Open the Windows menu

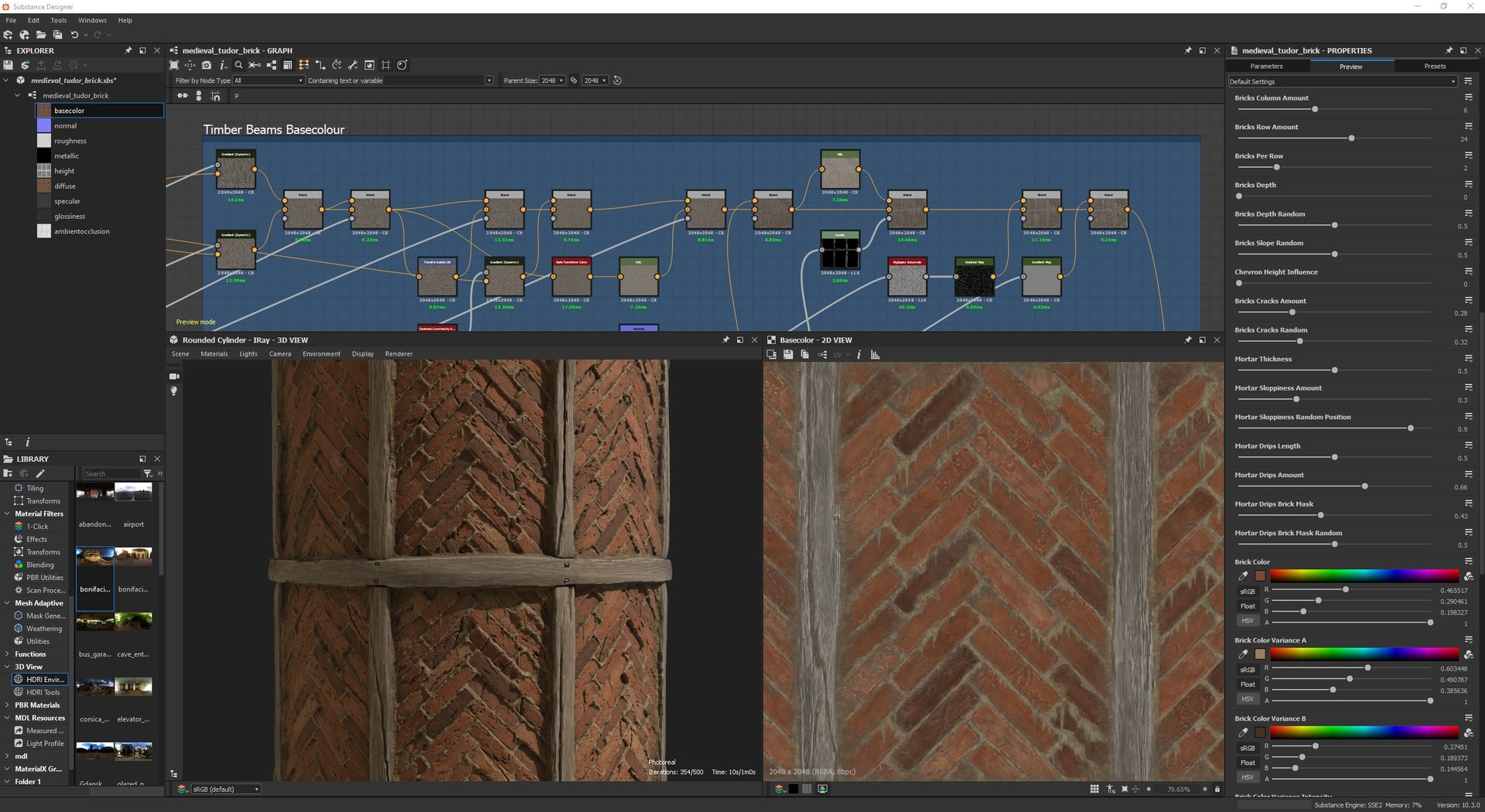click(92, 20)
